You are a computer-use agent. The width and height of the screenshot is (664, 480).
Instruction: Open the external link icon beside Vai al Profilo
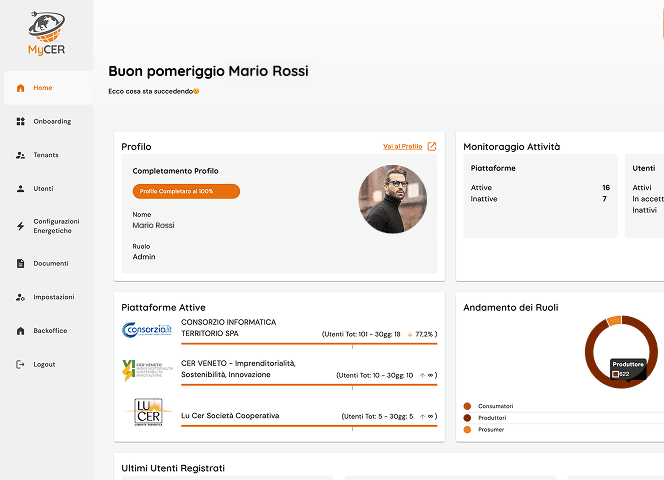pos(432,147)
